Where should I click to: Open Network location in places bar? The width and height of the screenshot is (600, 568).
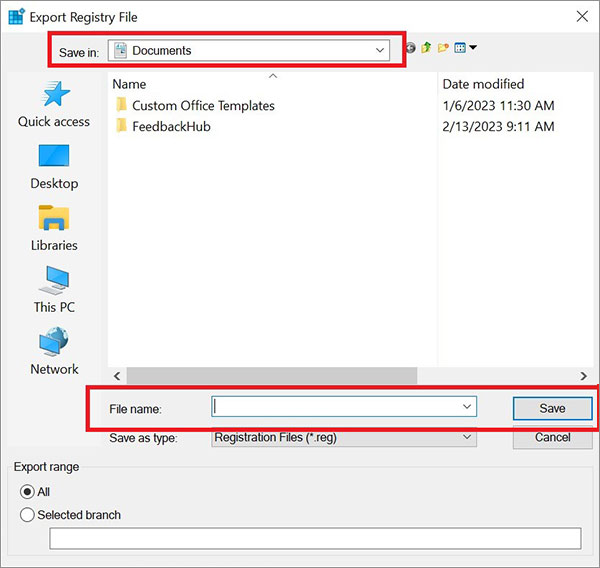pyautogui.click(x=54, y=351)
